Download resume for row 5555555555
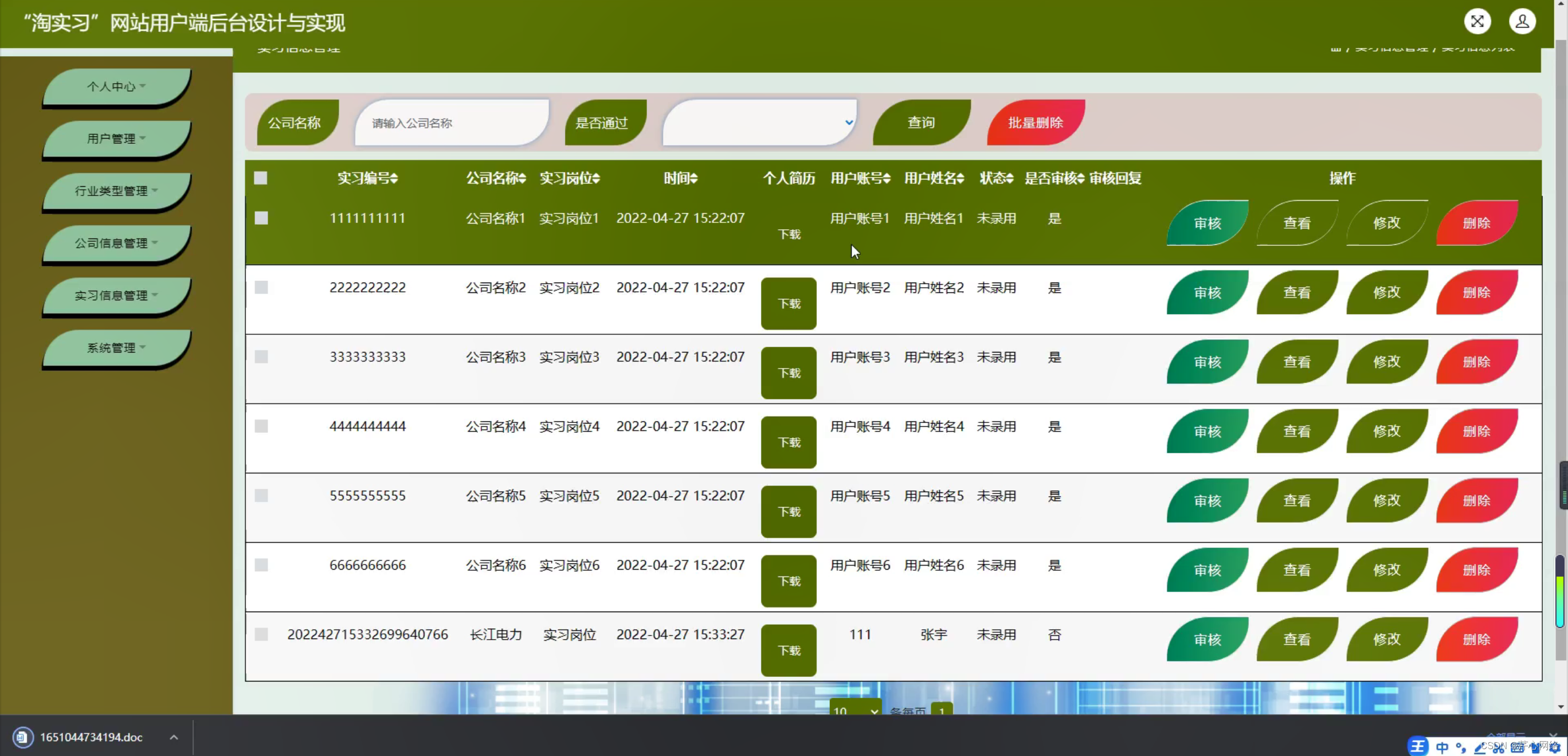Viewport: 1568px width, 756px height. (x=788, y=511)
